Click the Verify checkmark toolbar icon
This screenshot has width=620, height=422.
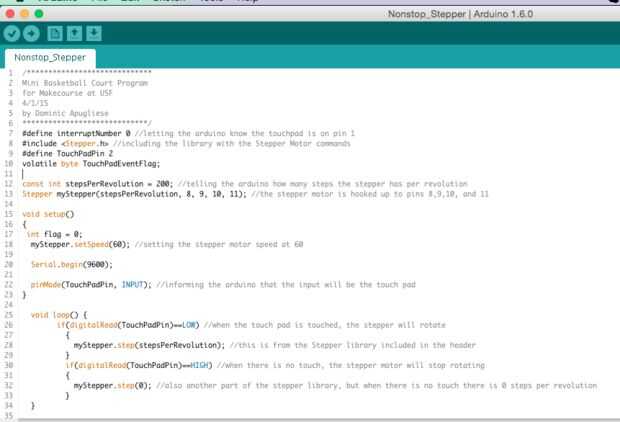[x=12, y=34]
